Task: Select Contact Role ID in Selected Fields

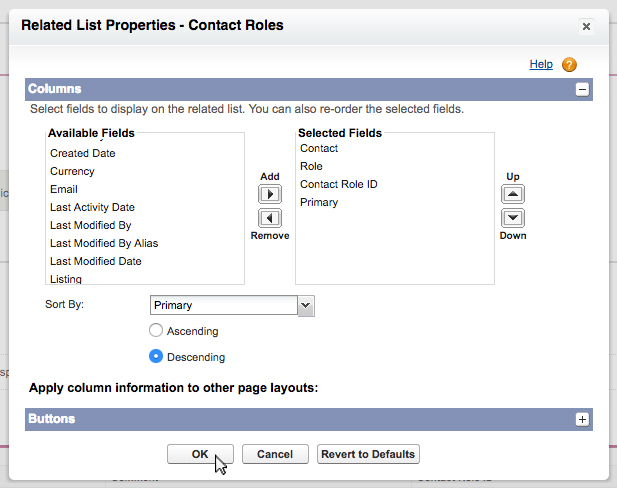Action: [x=338, y=184]
